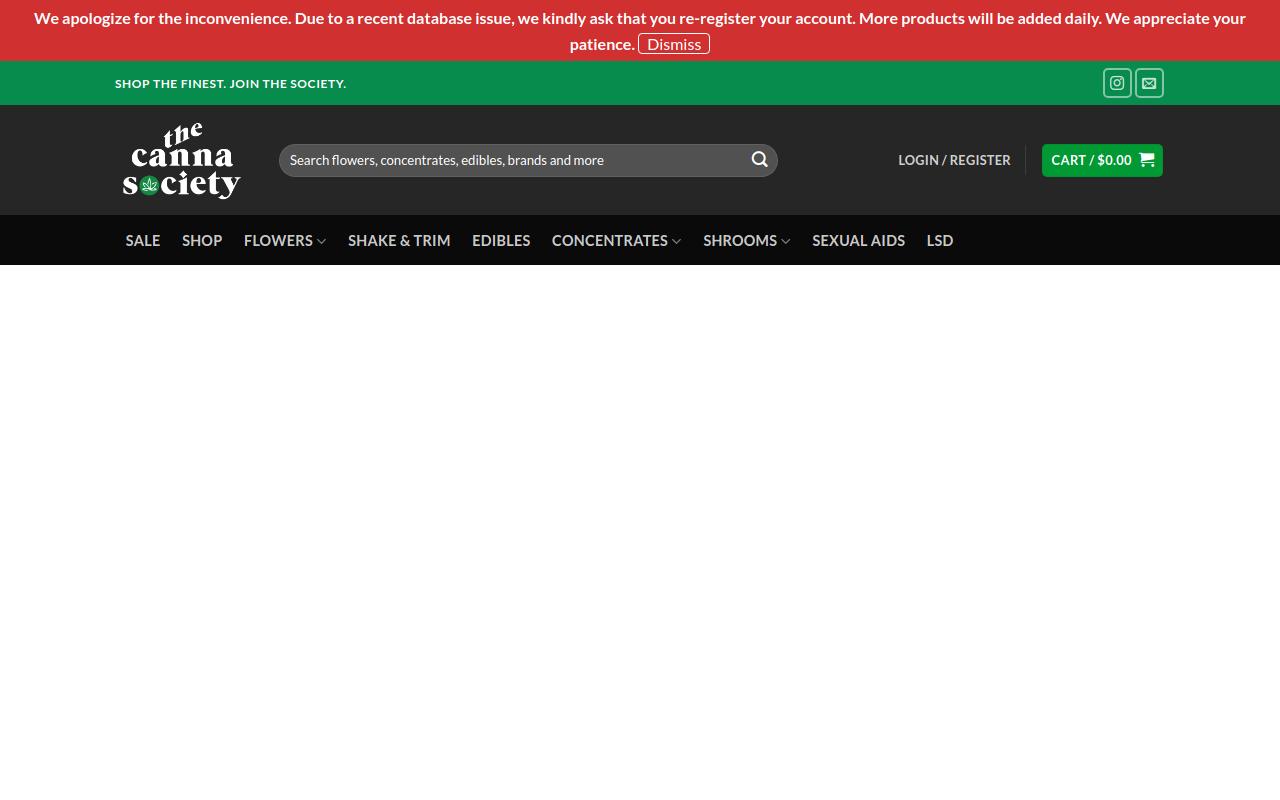Viewport: 1280px width, 800px height.
Task: Click 'Shop the finest. Join the society.' text
Action: coord(230,83)
